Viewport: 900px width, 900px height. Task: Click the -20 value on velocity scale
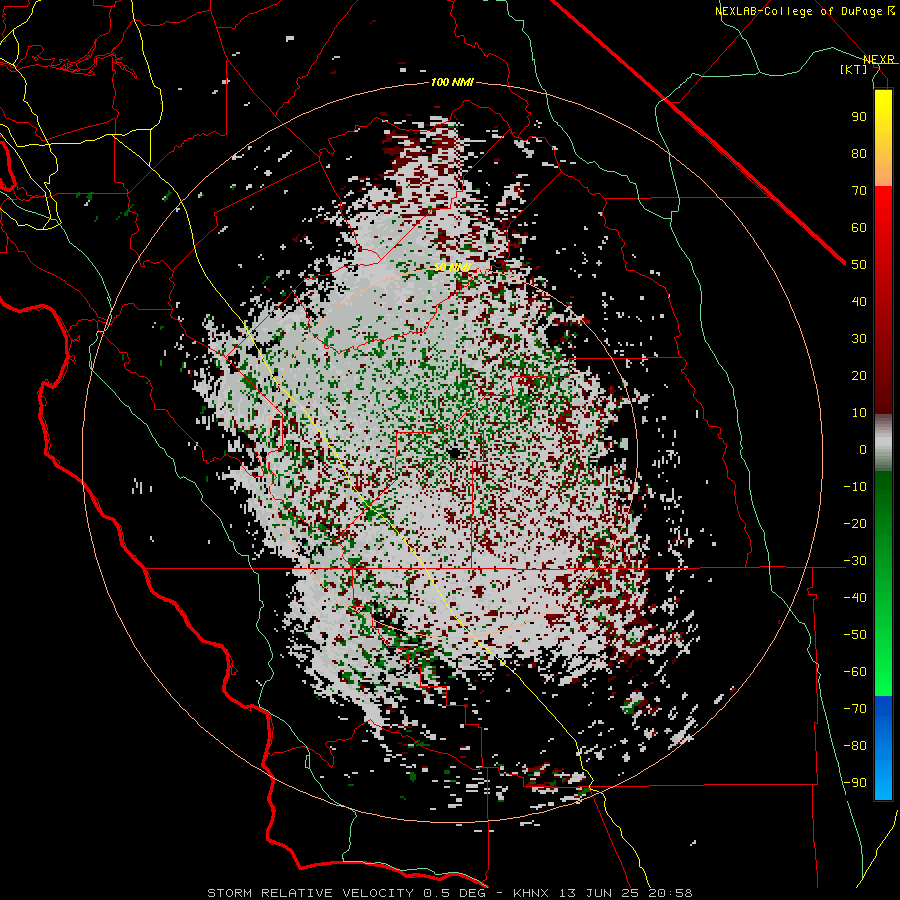click(x=855, y=523)
